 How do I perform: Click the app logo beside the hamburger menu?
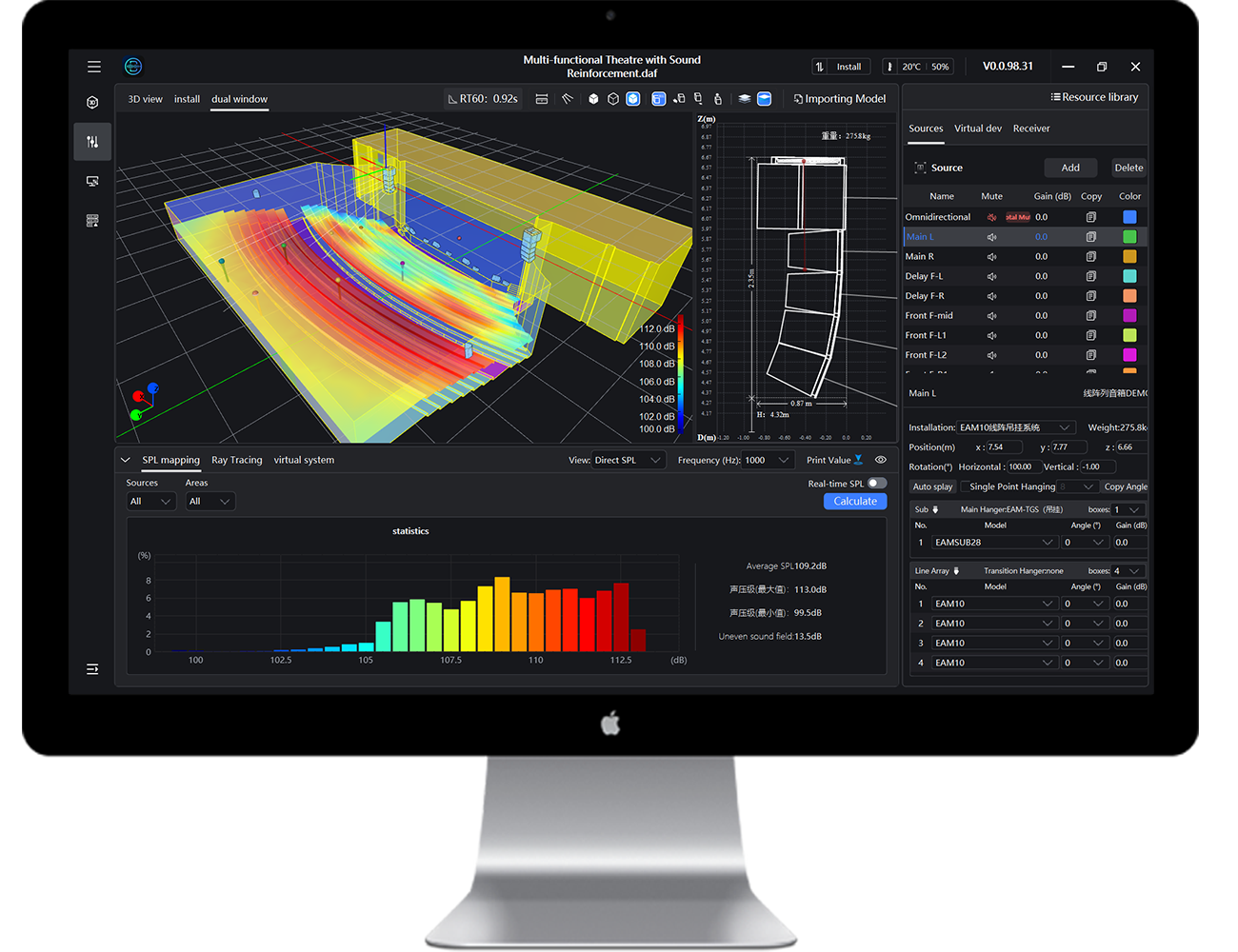tap(133, 66)
